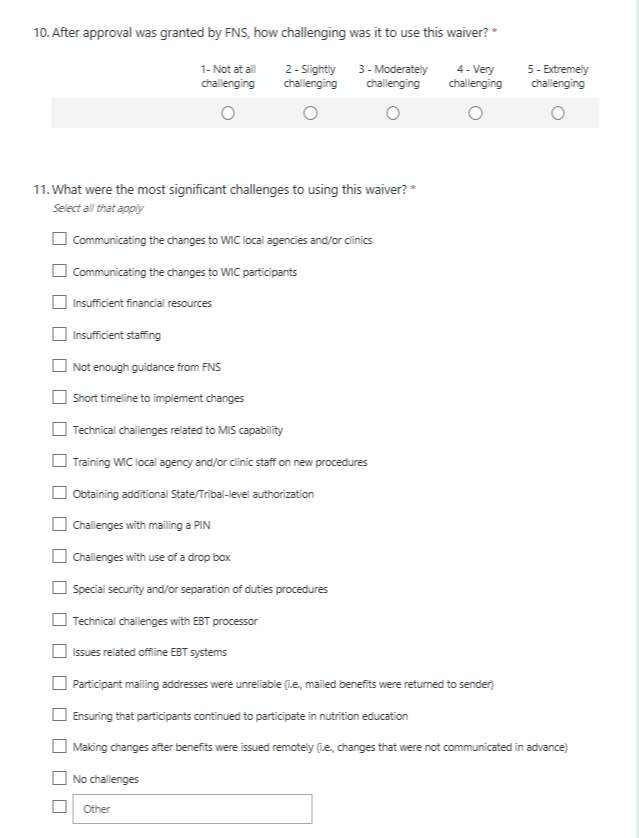Enable 'Challenges with mailing a PIN' checkbox
Viewport: 639px width, 838px height.
pos(60,525)
